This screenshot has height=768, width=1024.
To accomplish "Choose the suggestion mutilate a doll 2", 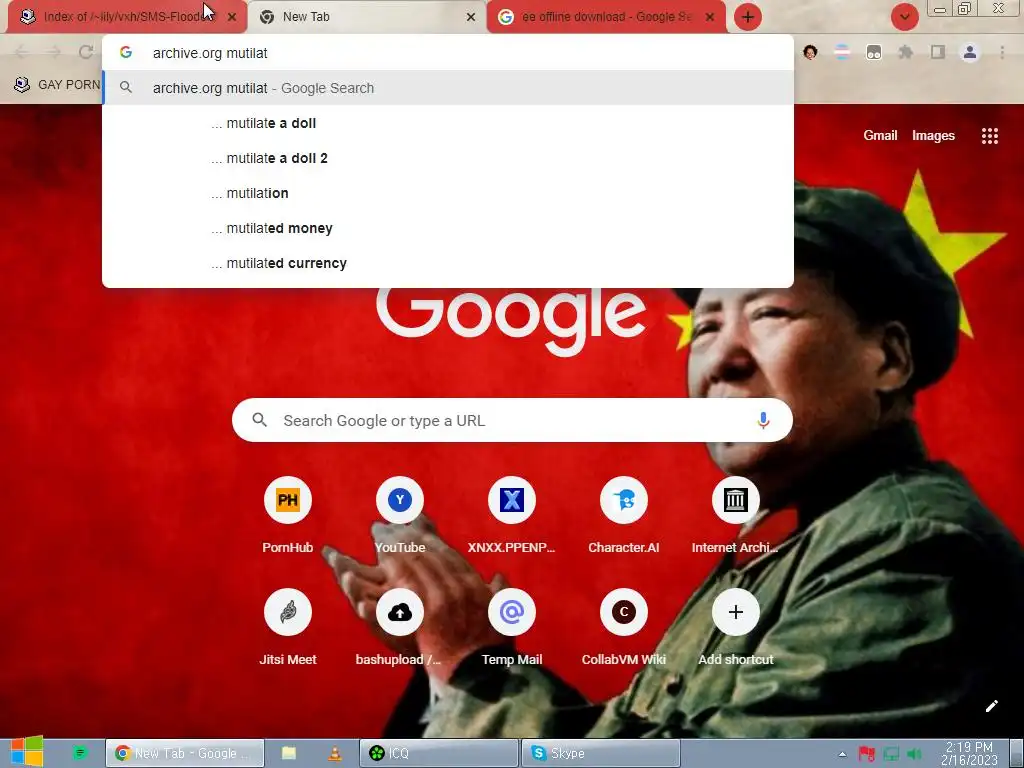I will [448, 158].
